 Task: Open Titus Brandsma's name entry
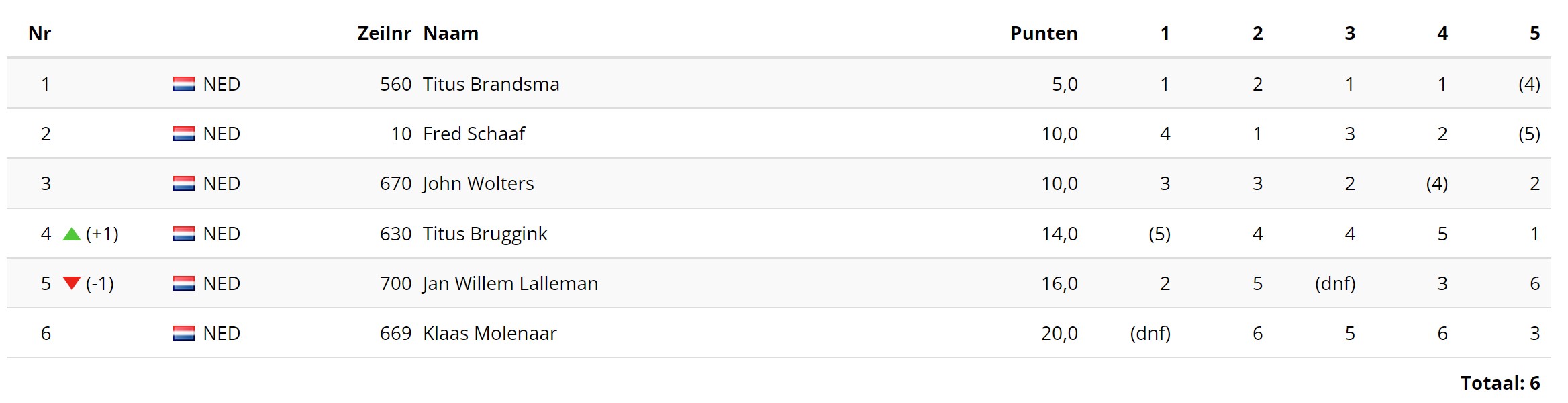point(491,84)
